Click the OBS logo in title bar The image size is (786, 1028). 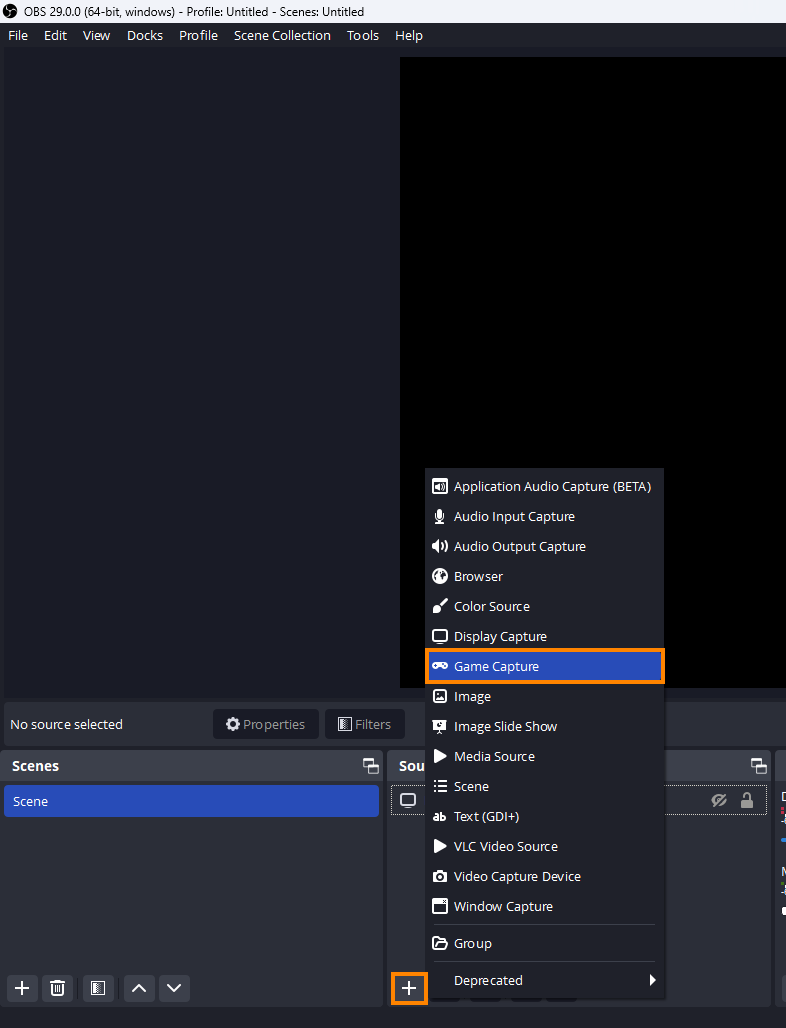[10, 11]
